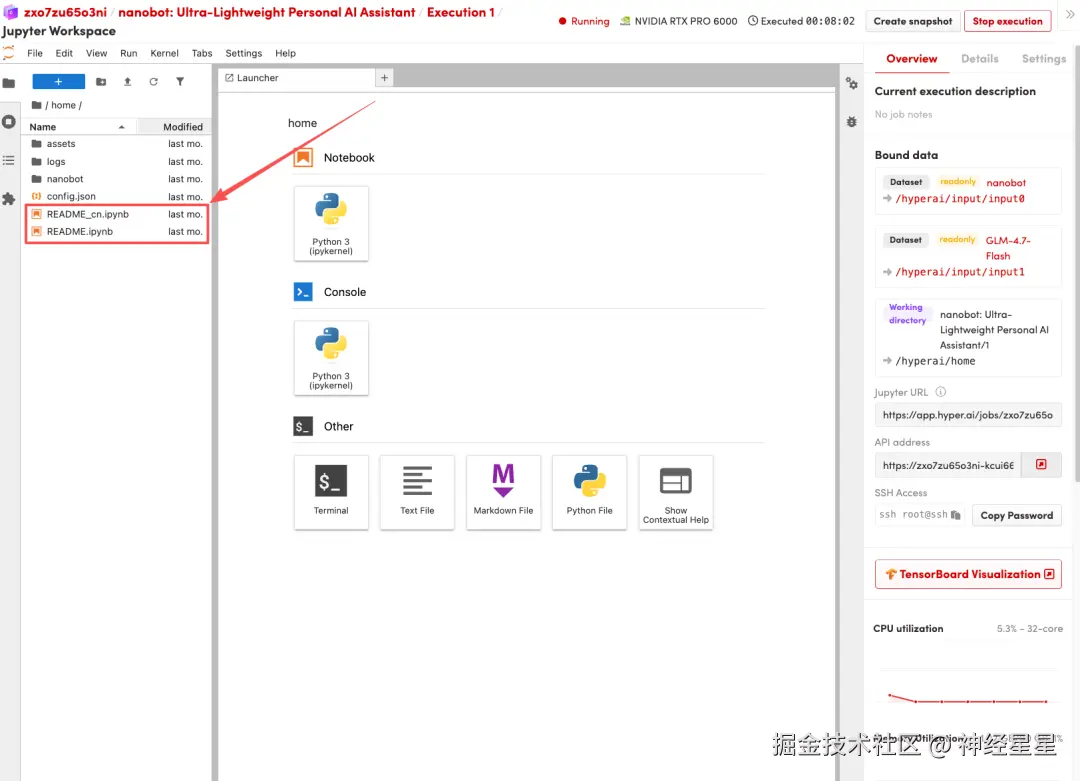Viewport: 1080px width, 781px height.
Task: Click the SSH access command field
Action: [x=920, y=514]
